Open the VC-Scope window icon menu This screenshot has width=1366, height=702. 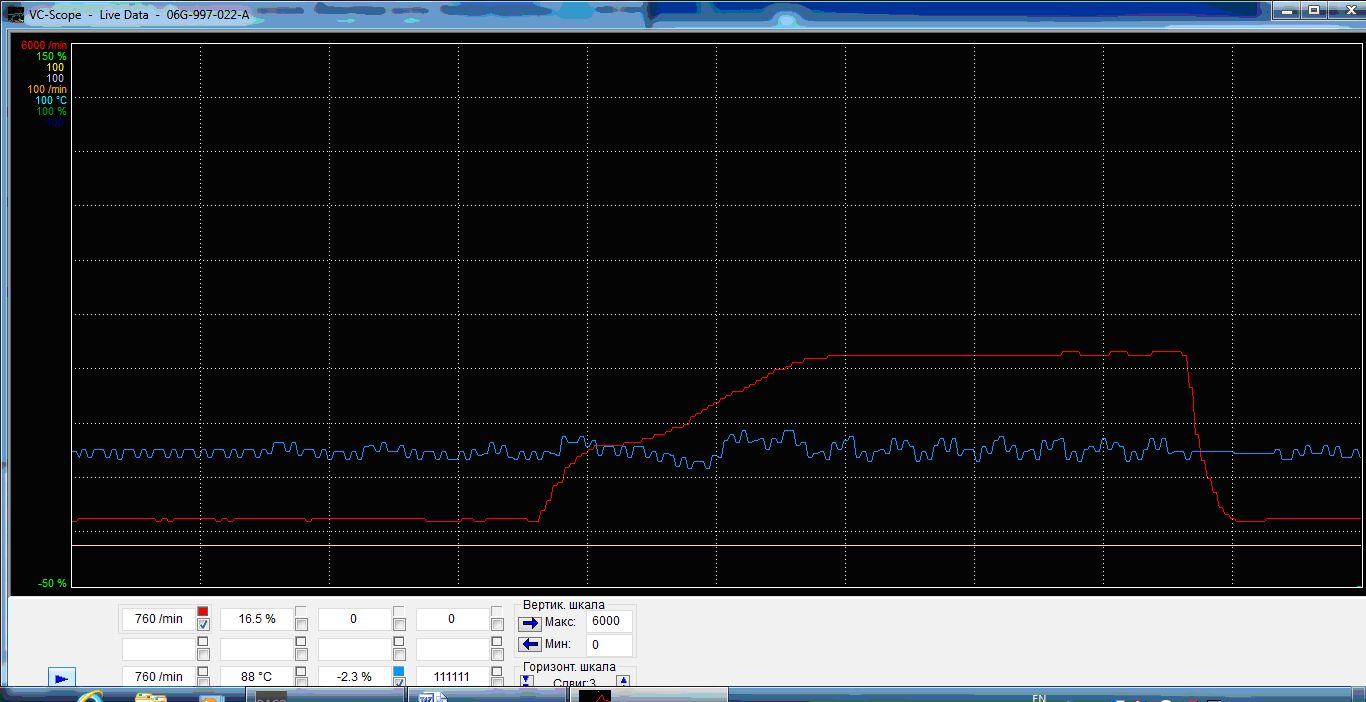tap(15, 15)
